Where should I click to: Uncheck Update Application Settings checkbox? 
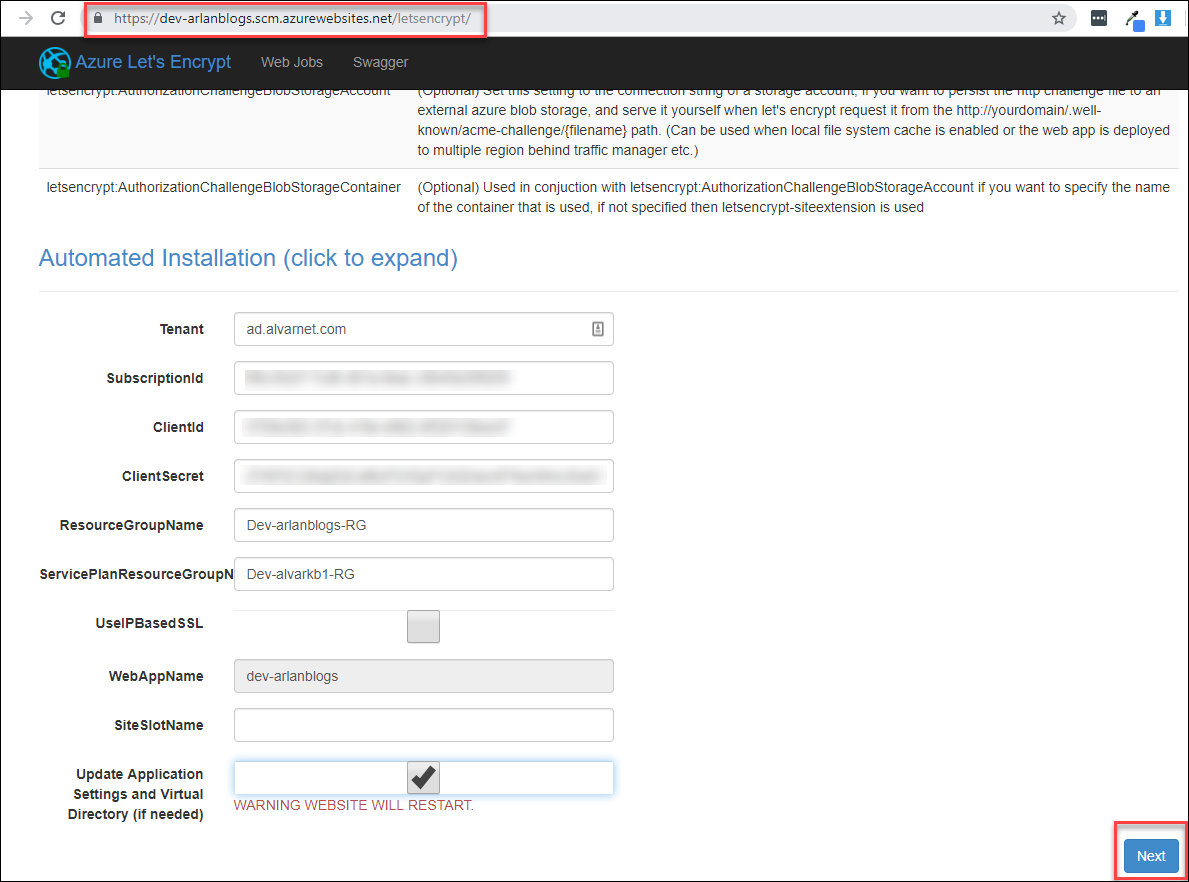pyautogui.click(x=423, y=778)
